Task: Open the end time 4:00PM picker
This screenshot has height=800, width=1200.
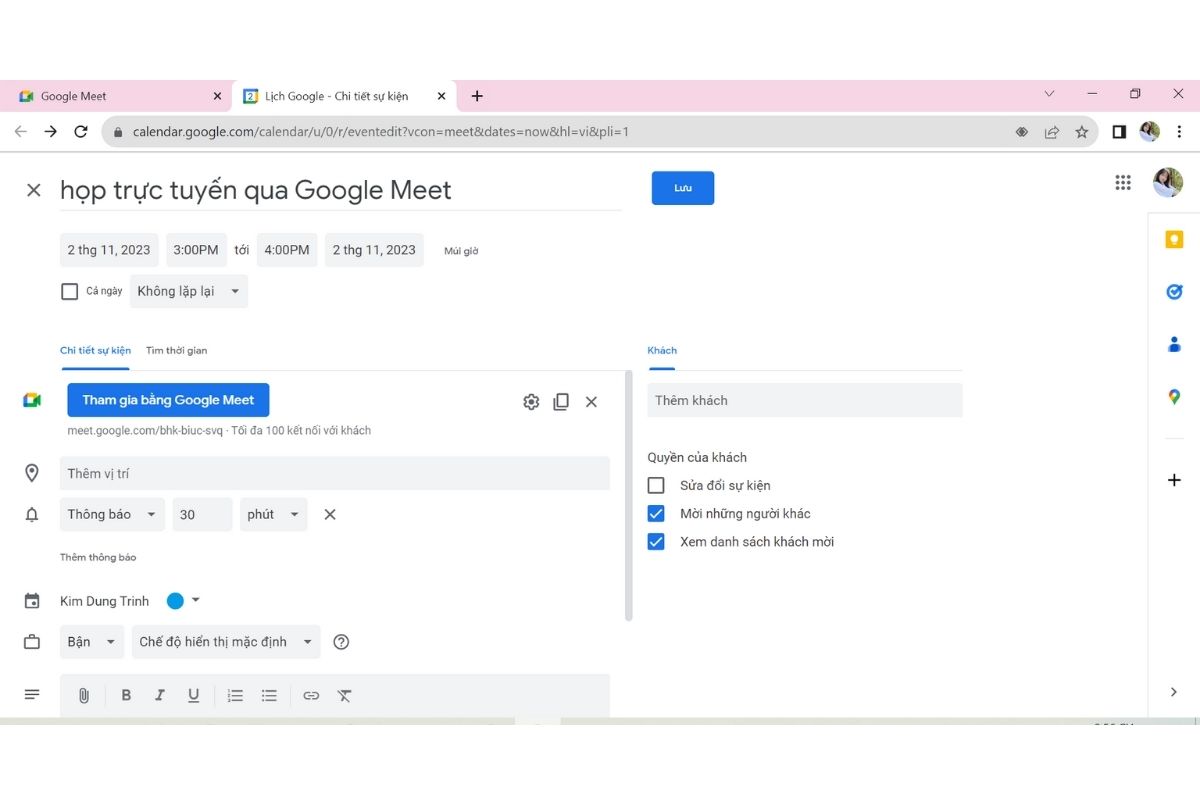Action: click(287, 250)
